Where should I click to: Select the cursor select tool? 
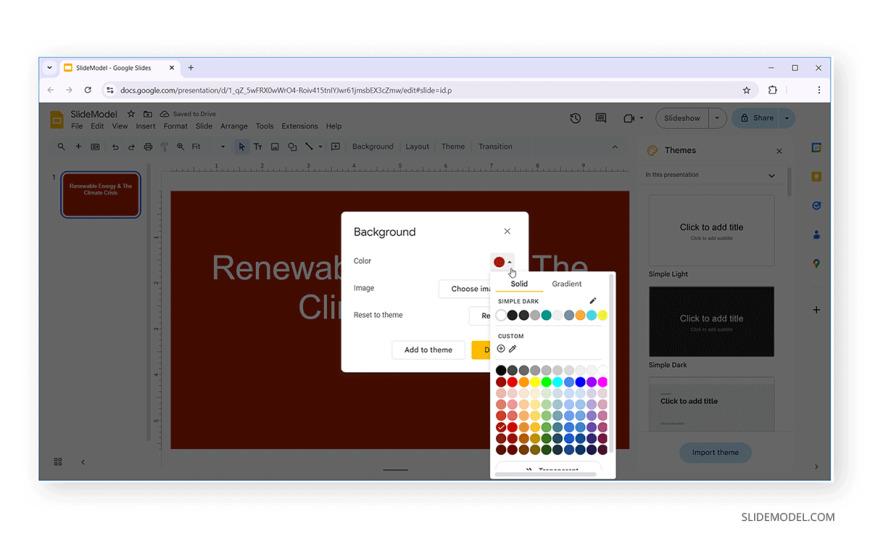click(241, 147)
